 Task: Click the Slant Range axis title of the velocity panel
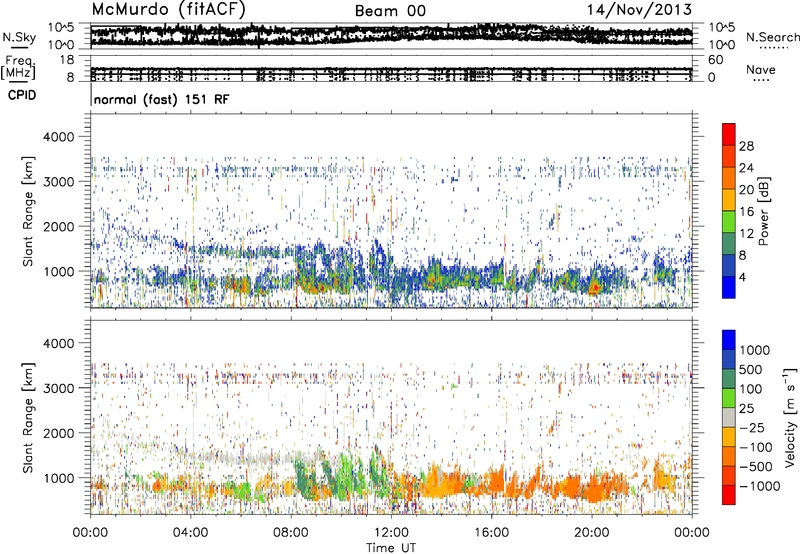(28, 417)
